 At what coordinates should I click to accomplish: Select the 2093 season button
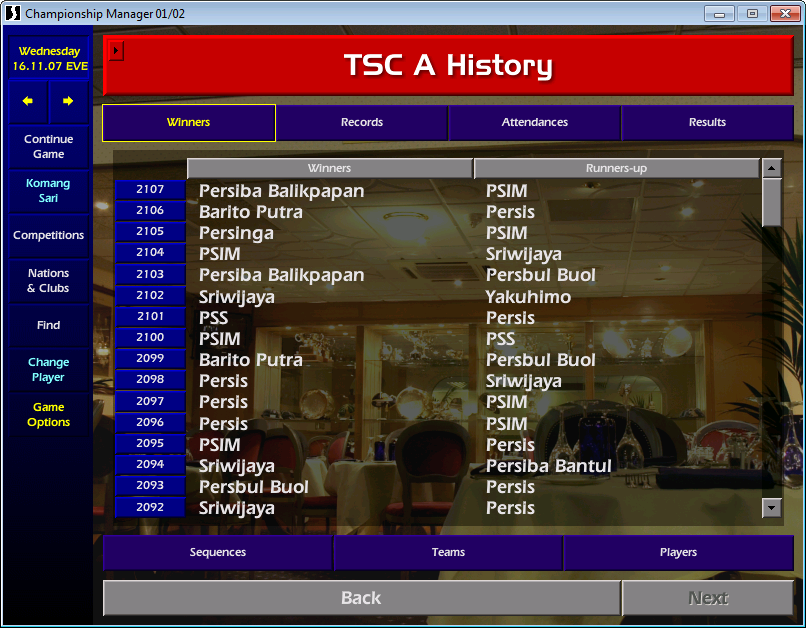(x=150, y=485)
